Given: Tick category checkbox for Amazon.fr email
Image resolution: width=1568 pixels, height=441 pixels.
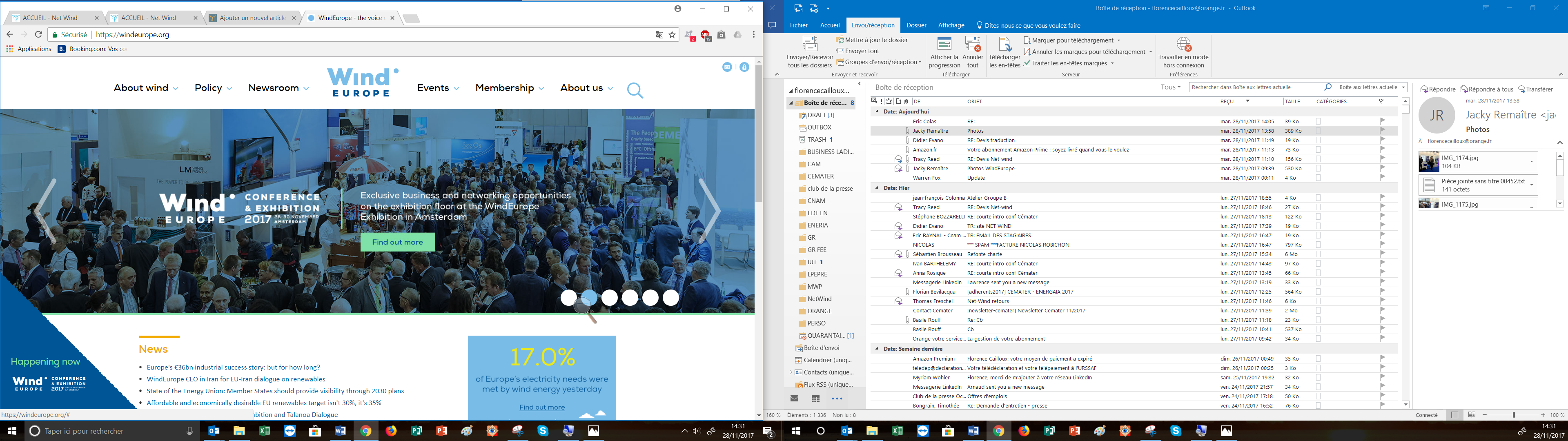Looking at the screenshot, I should (1319, 150).
